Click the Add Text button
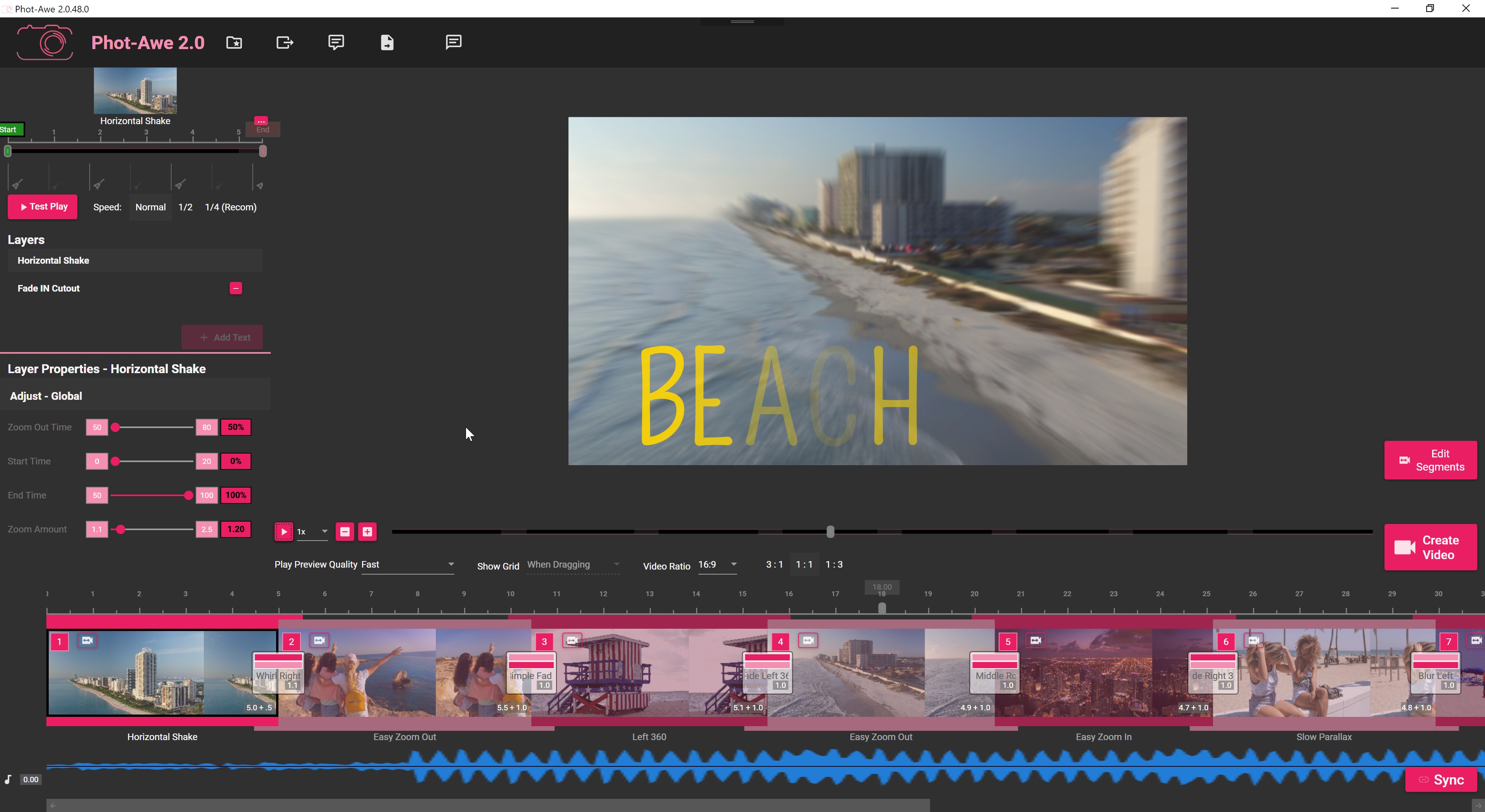The image size is (1485, 812). (222, 337)
